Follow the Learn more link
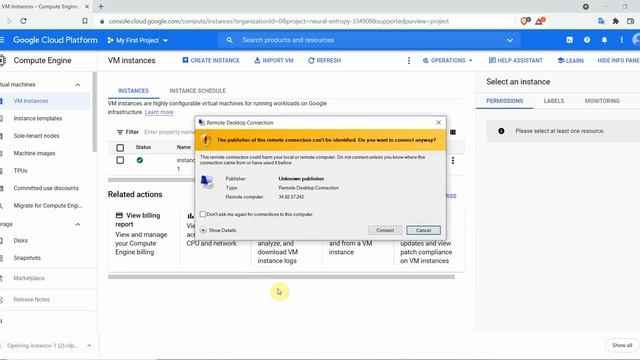 tap(159, 112)
